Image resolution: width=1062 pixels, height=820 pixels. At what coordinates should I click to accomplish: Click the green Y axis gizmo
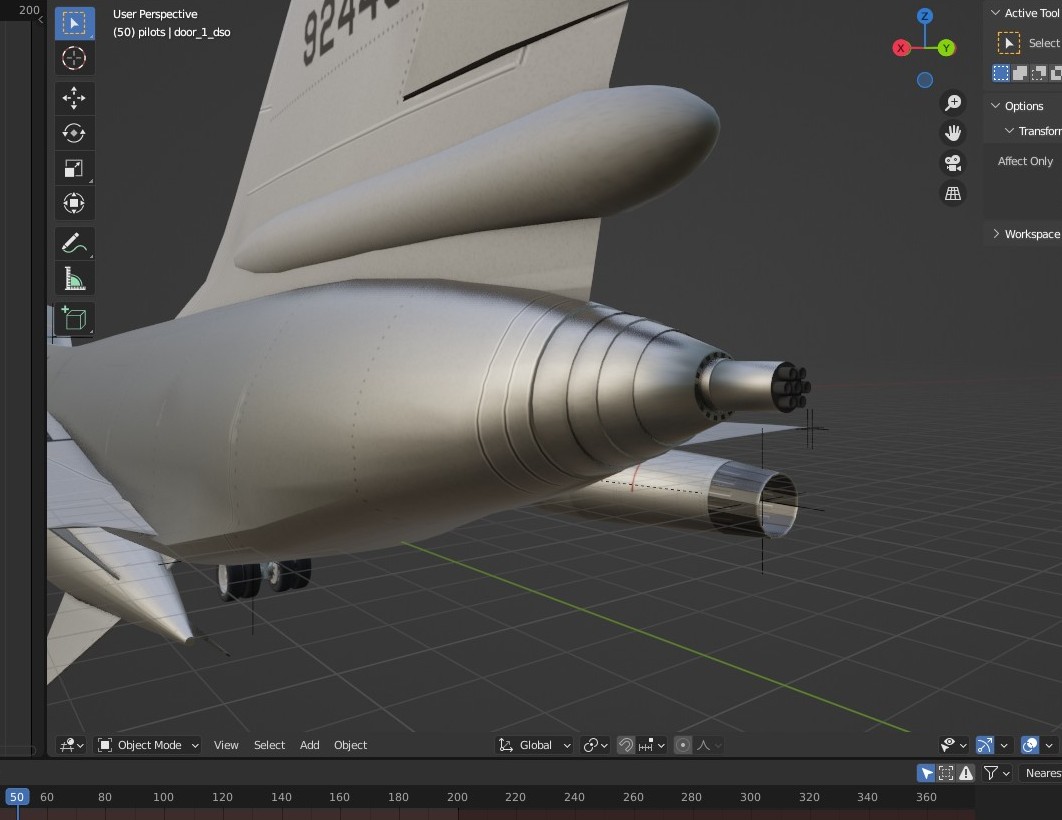click(946, 48)
